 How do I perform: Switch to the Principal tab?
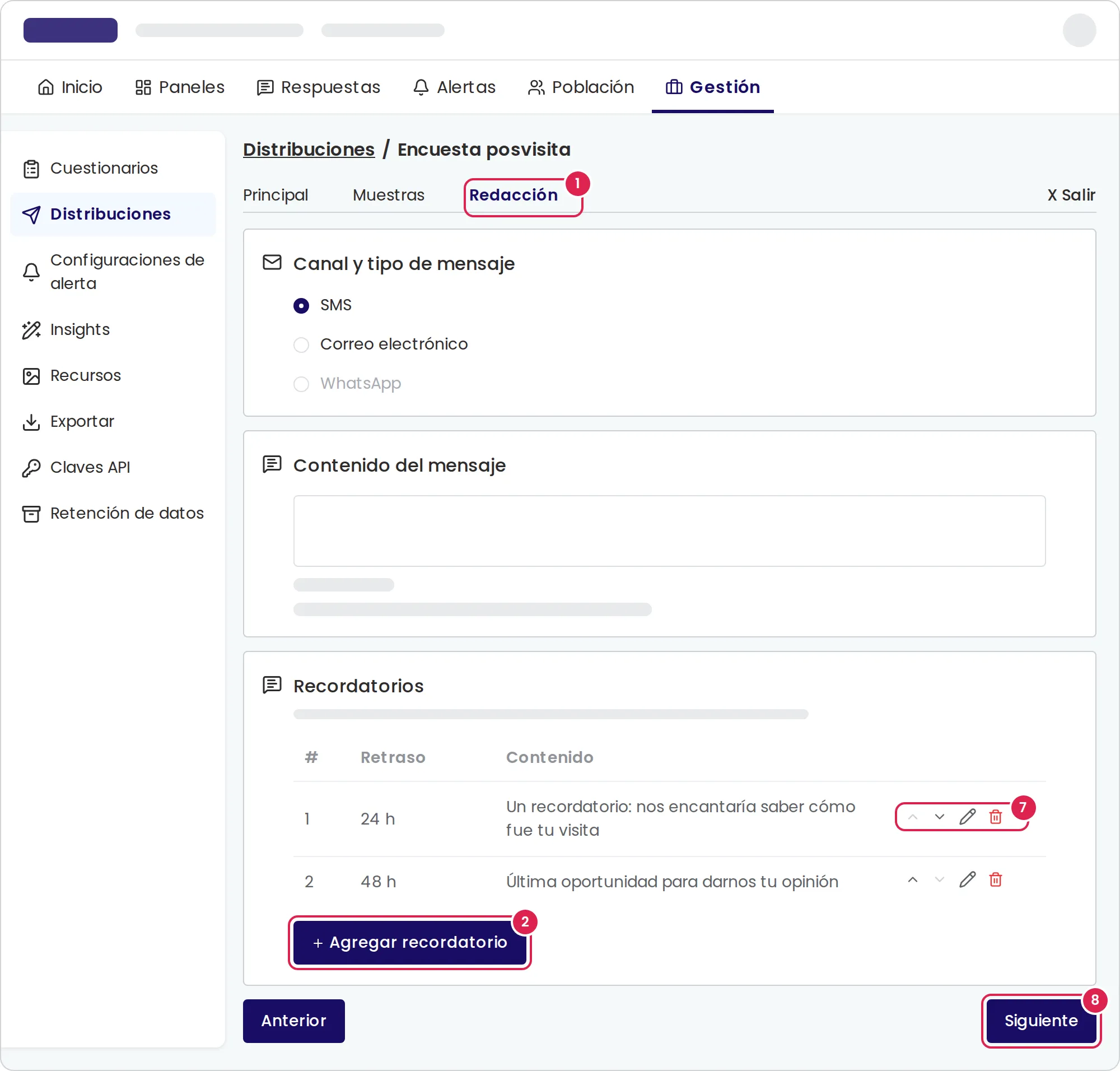click(x=276, y=195)
